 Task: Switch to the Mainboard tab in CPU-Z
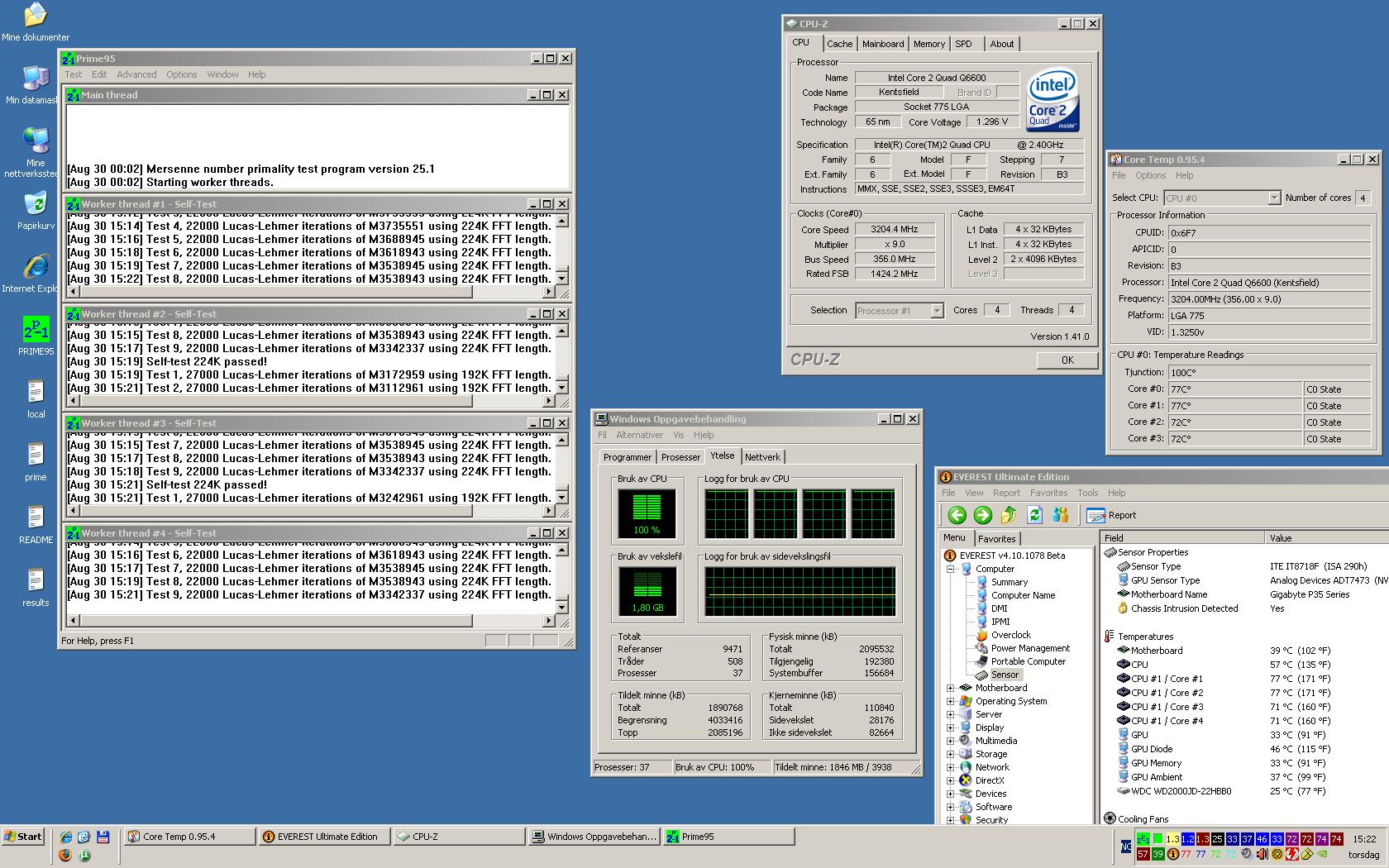pyautogui.click(x=883, y=44)
